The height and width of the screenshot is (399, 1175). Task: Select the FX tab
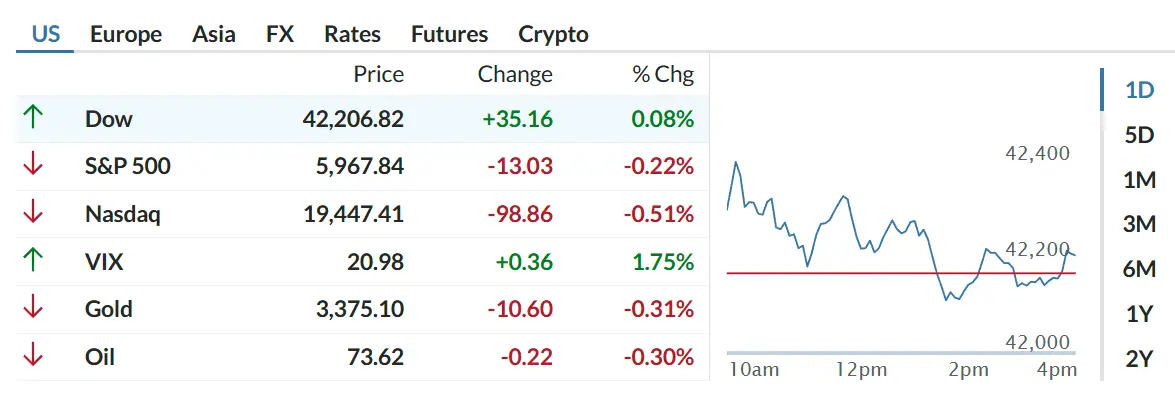pyautogui.click(x=280, y=34)
